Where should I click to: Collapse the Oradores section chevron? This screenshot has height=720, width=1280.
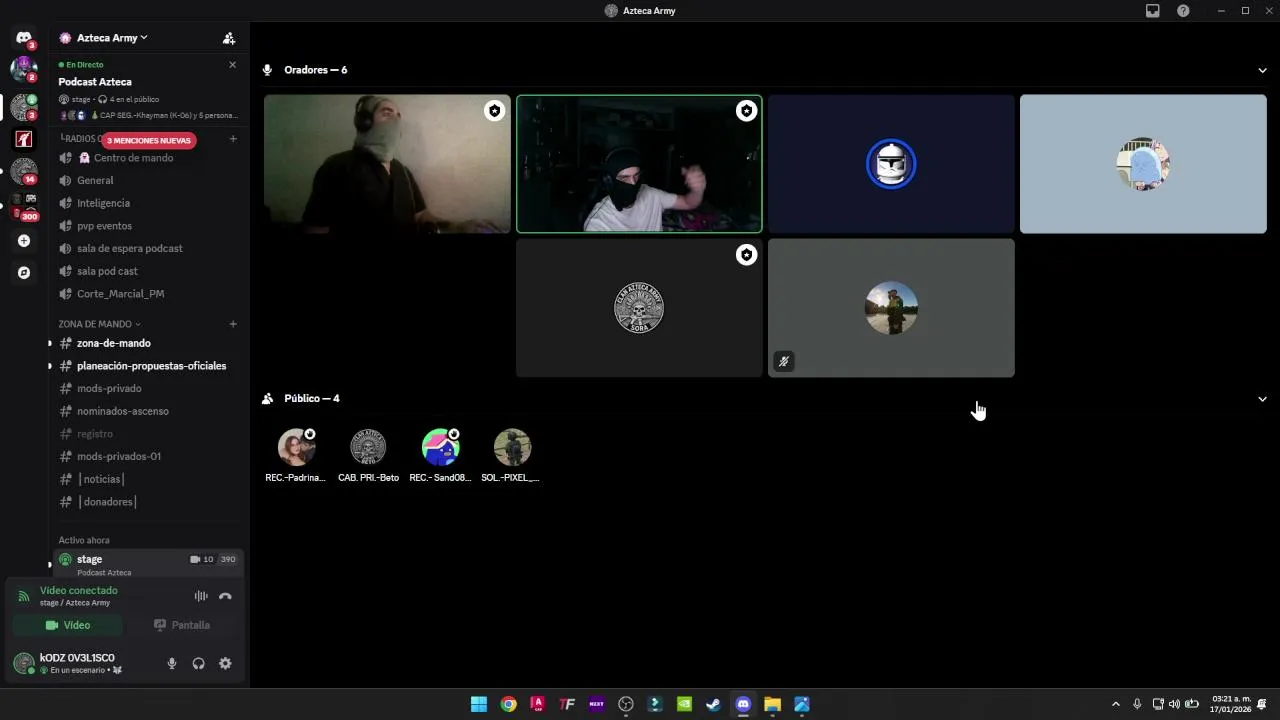click(x=1262, y=70)
